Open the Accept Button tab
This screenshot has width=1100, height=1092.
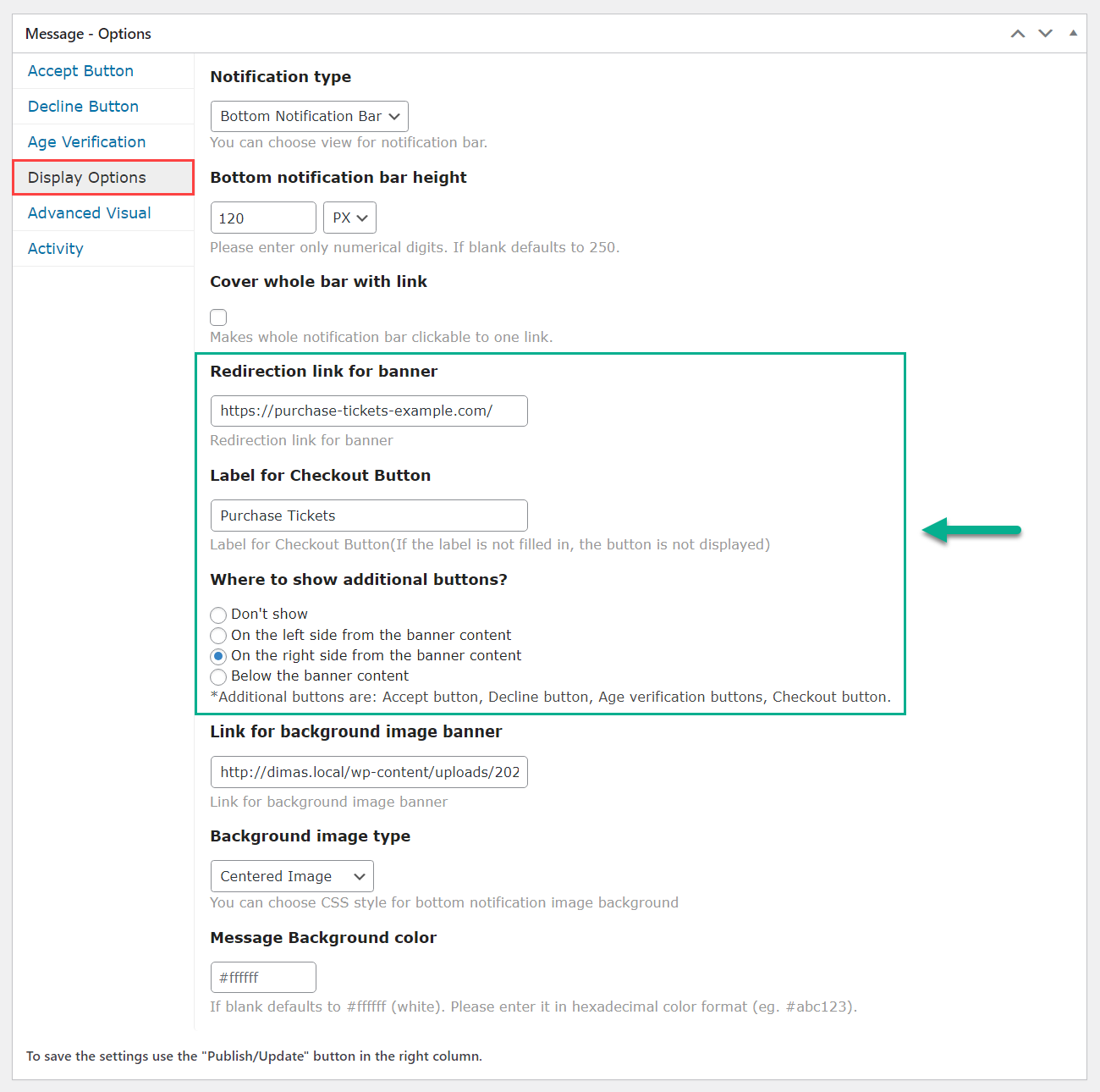(80, 71)
